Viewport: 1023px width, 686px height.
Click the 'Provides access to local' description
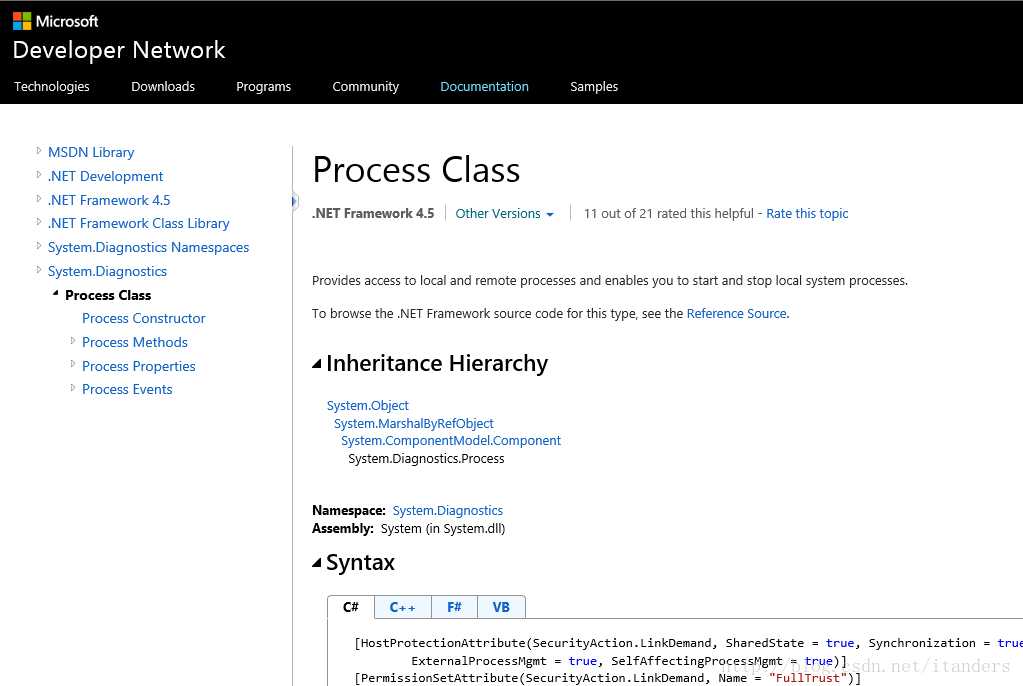tap(610, 281)
